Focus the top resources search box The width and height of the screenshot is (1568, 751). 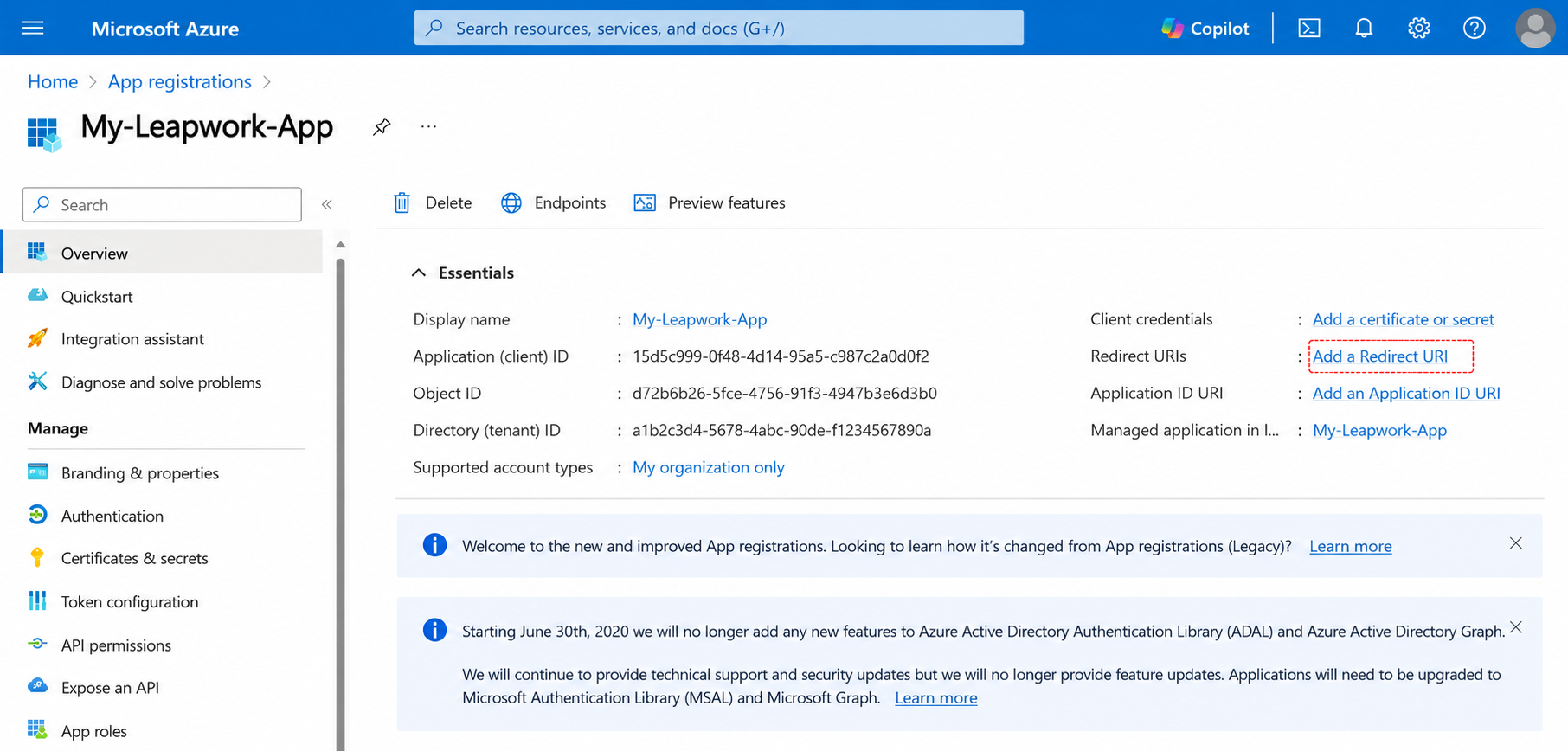click(x=719, y=28)
